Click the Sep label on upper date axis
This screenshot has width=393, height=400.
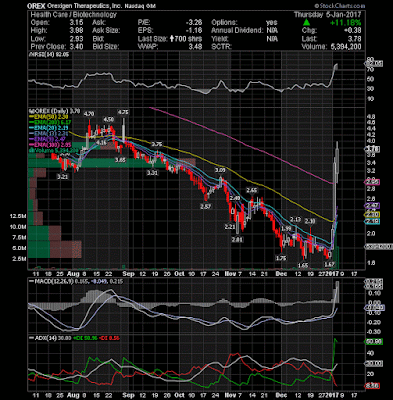(128, 274)
